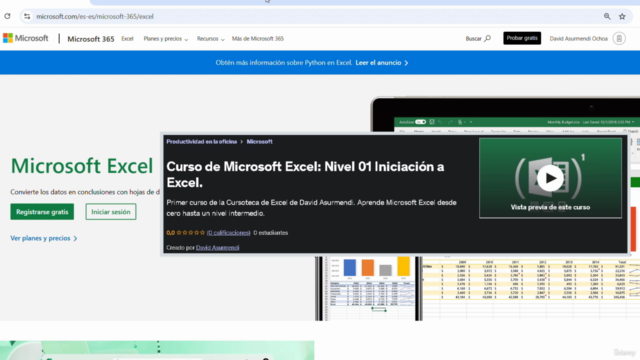Click the five-star rating icons
This screenshot has width=640, height=360.
pos(191,233)
